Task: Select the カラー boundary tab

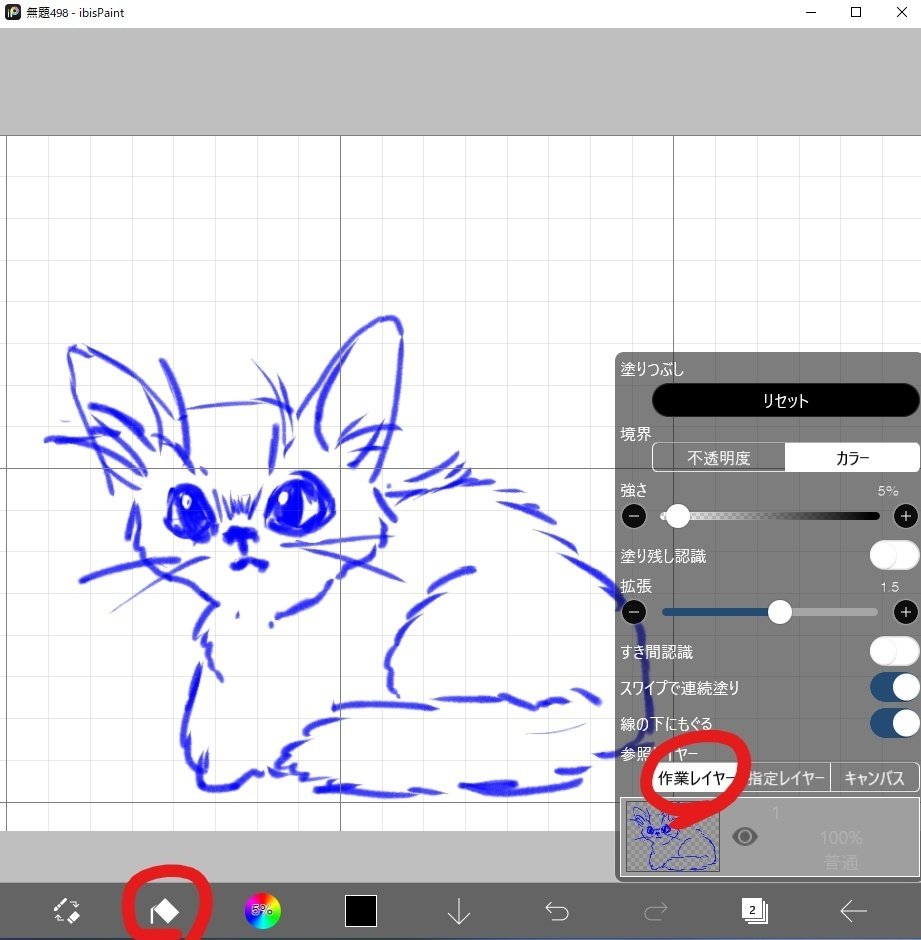Action: (x=851, y=457)
